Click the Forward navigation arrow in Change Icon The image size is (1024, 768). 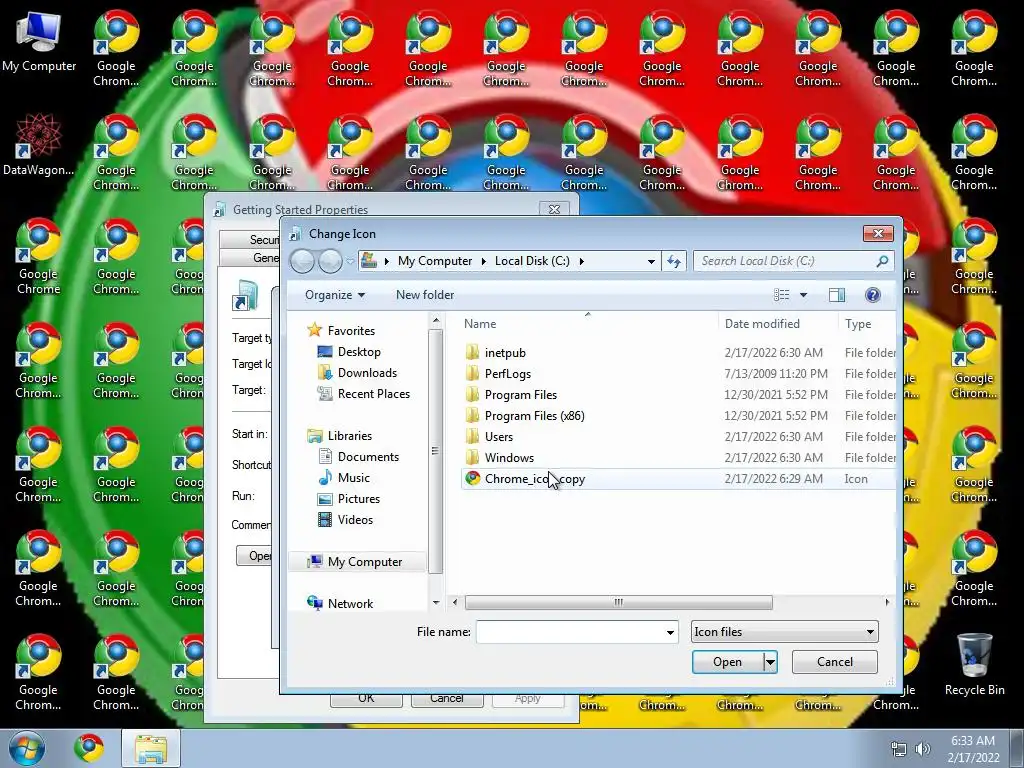(330, 261)
